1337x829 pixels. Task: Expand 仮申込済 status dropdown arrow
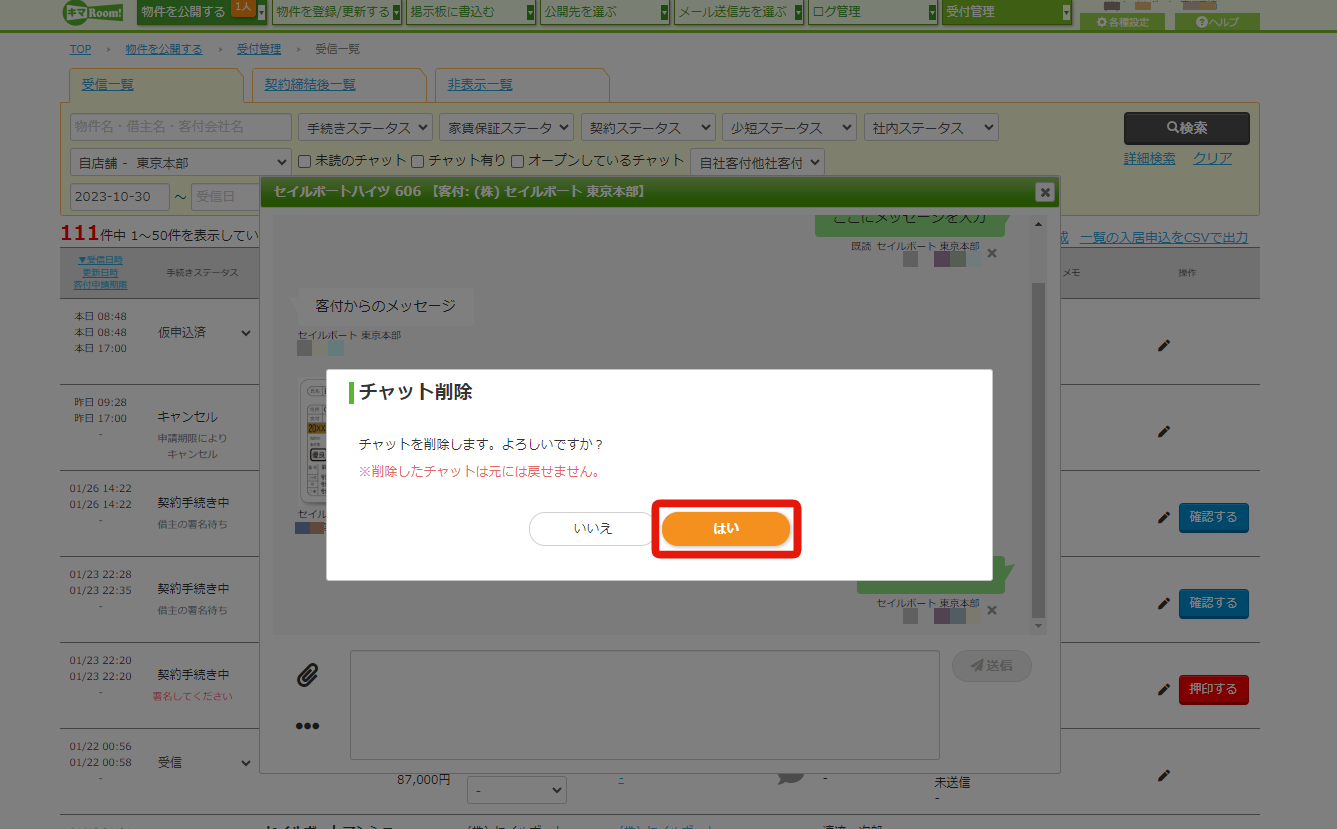[246, 333]
